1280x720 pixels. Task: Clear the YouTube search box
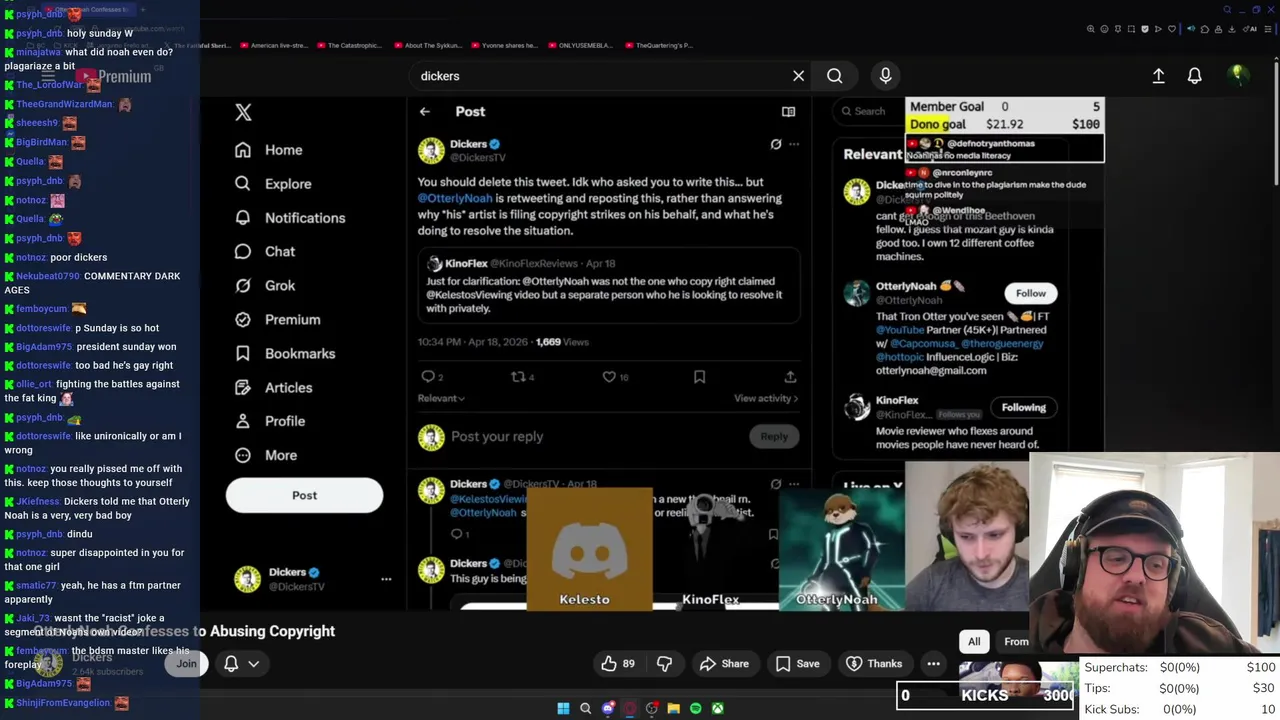tap(798, 76)
